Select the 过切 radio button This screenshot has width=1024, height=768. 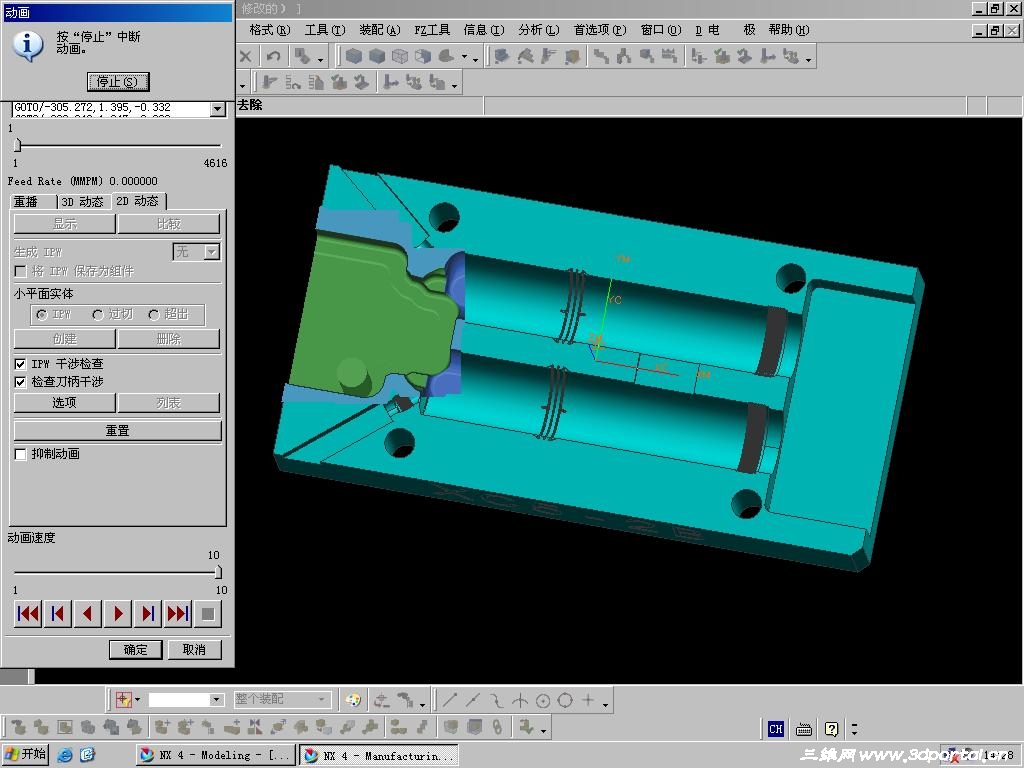point(98,315)
